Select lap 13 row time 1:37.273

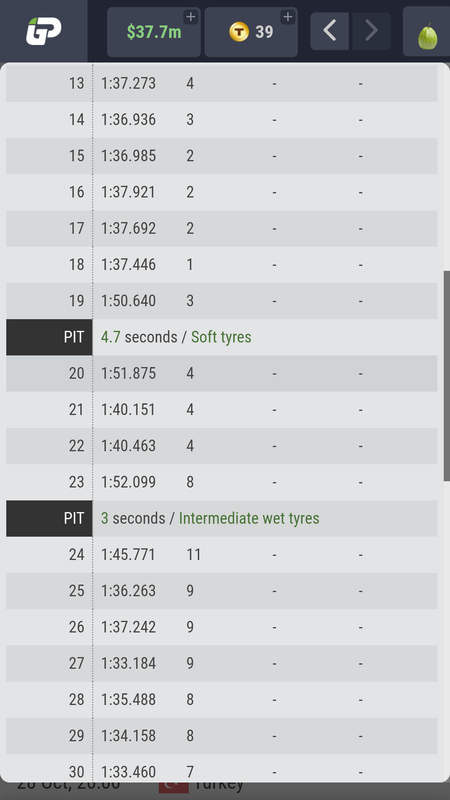click(129, 84)
